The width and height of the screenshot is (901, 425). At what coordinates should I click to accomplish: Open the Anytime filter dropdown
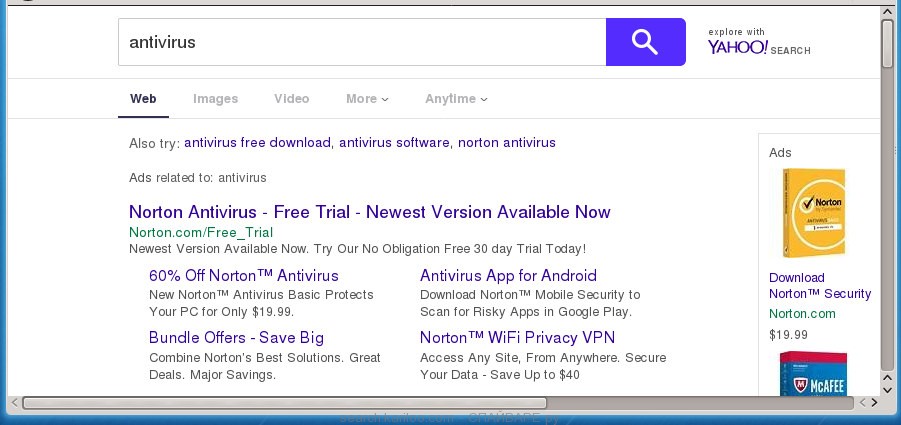[456, 99]
